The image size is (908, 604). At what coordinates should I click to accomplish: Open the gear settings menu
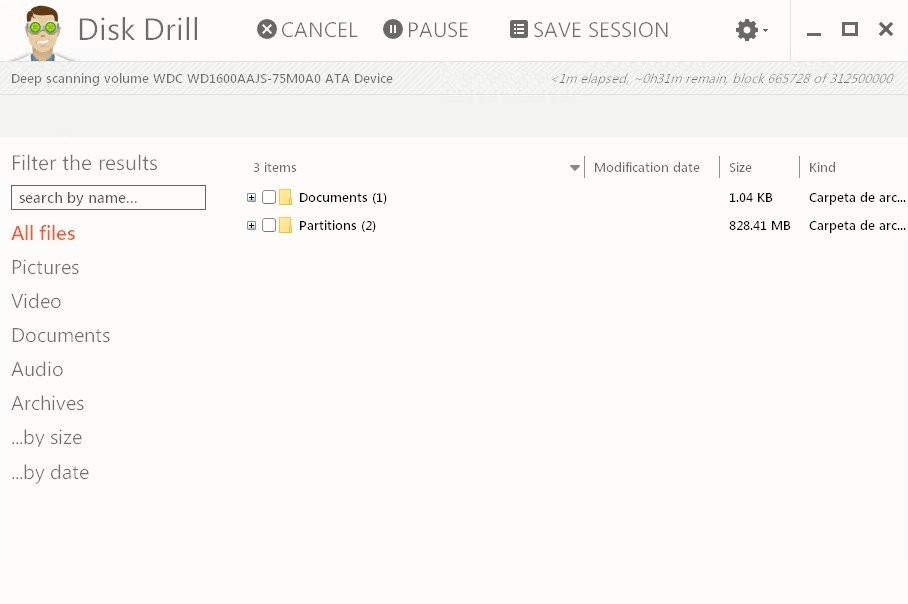pyautogui.click(x=751, y=30)
